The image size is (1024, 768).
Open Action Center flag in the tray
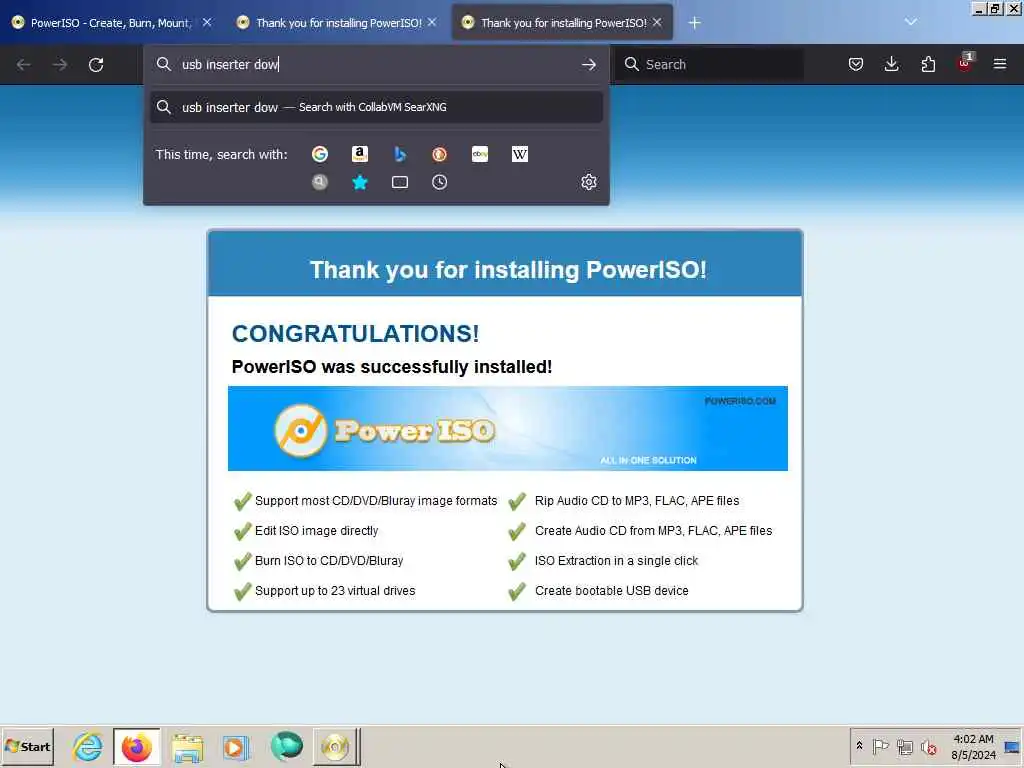(x=880, y=746)
